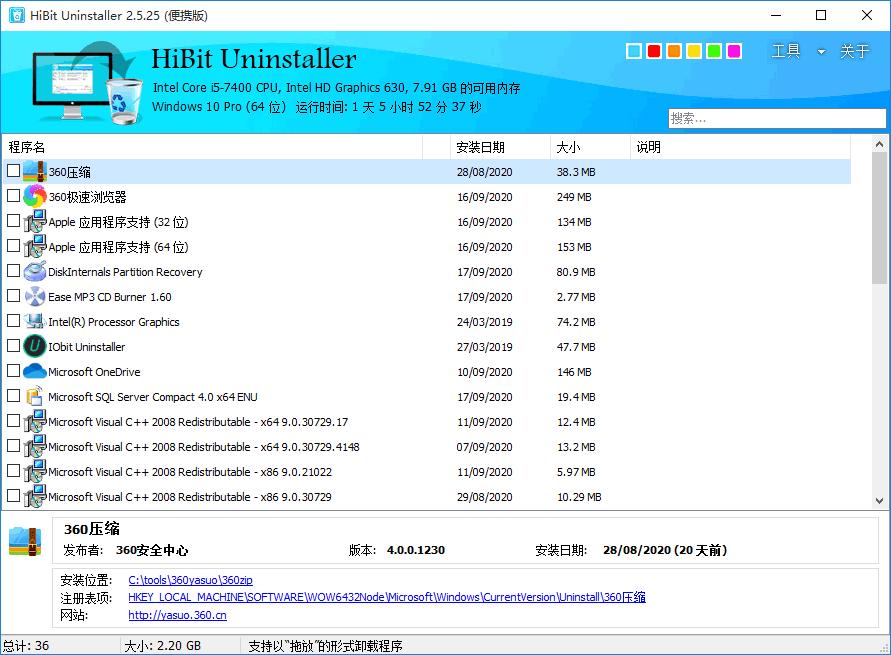Sort list by 程序名 column header

point(213,147)
